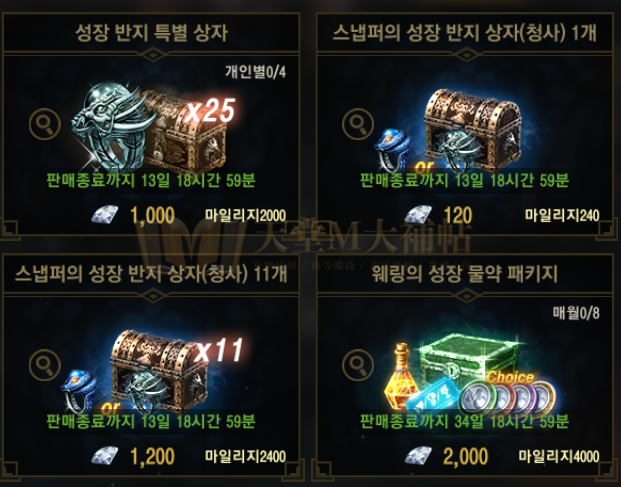This screenshot has height=487, width=621.
Task: Click the 웨링의 성장 물약 패키지 title
Action: pyautogui.click(x=465, y=273)
